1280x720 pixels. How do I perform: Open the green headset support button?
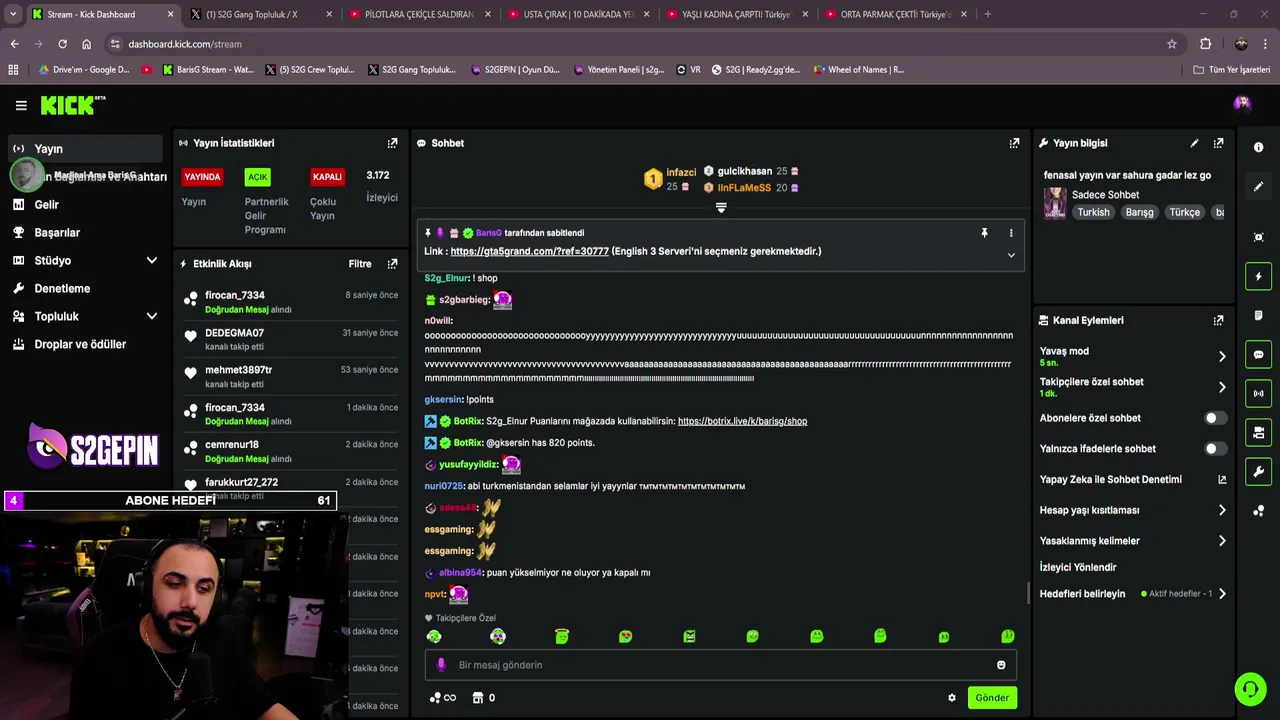click(x=1250, y=689)
